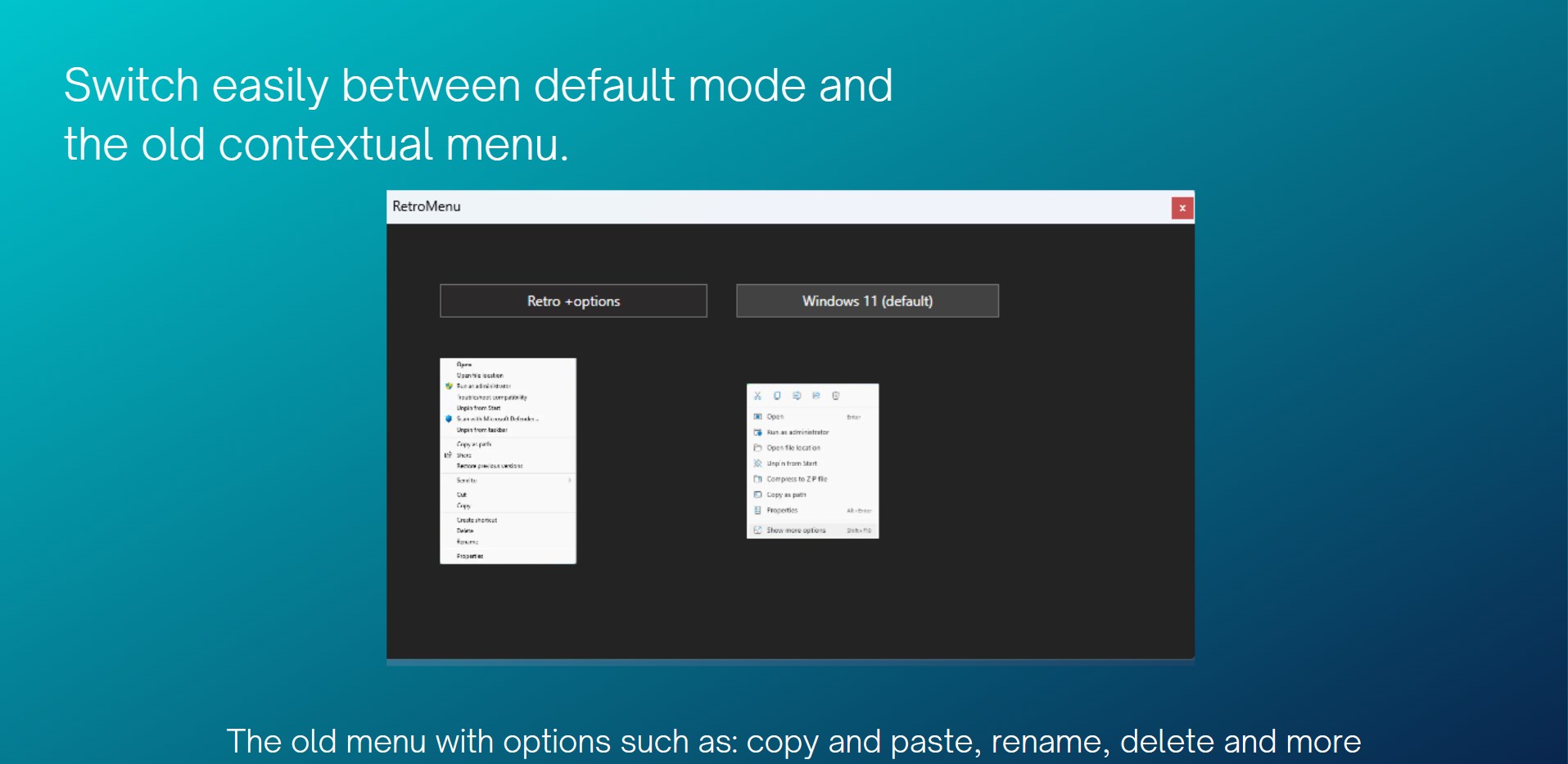The height and width of the screenshot is (764, 1568).
Task: Click the Retro +options button
Action: (573, 301)
